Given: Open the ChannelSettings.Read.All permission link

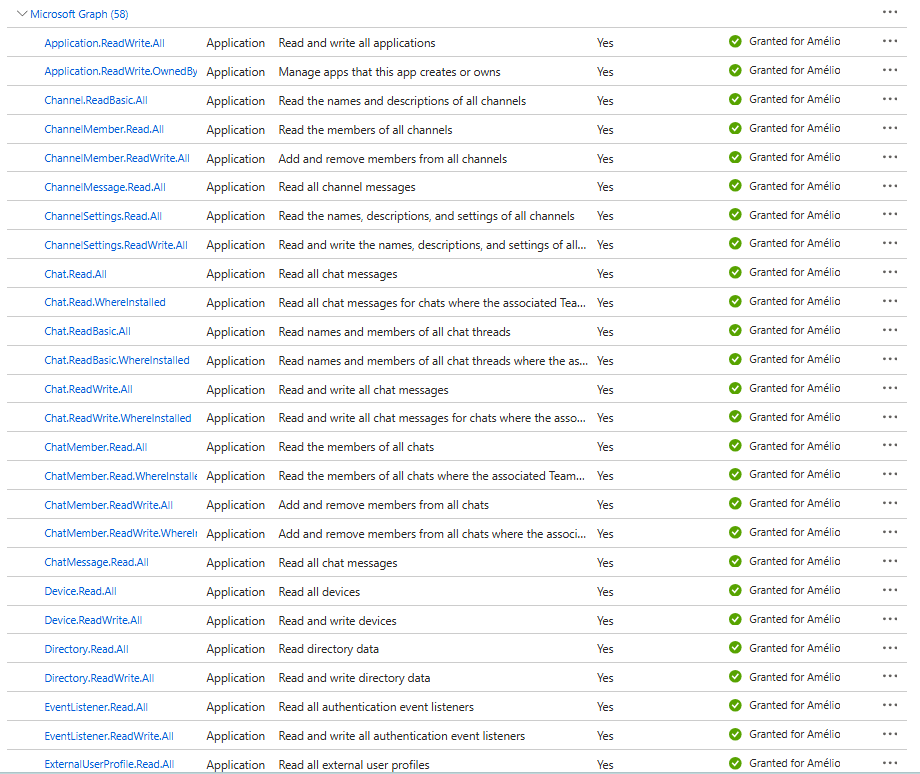Looking at the screenshot, I should coord(103,216).
